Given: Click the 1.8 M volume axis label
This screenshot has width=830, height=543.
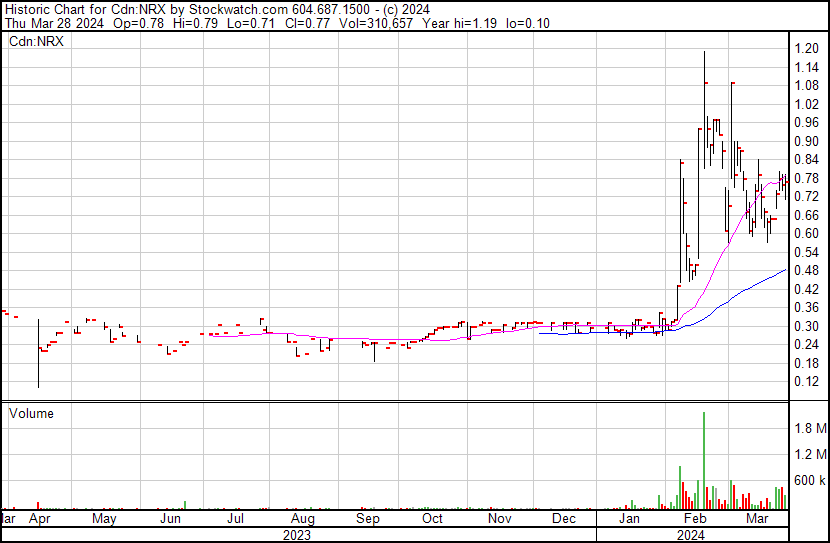Looking at the screenshot, I should tap(809, 429).
